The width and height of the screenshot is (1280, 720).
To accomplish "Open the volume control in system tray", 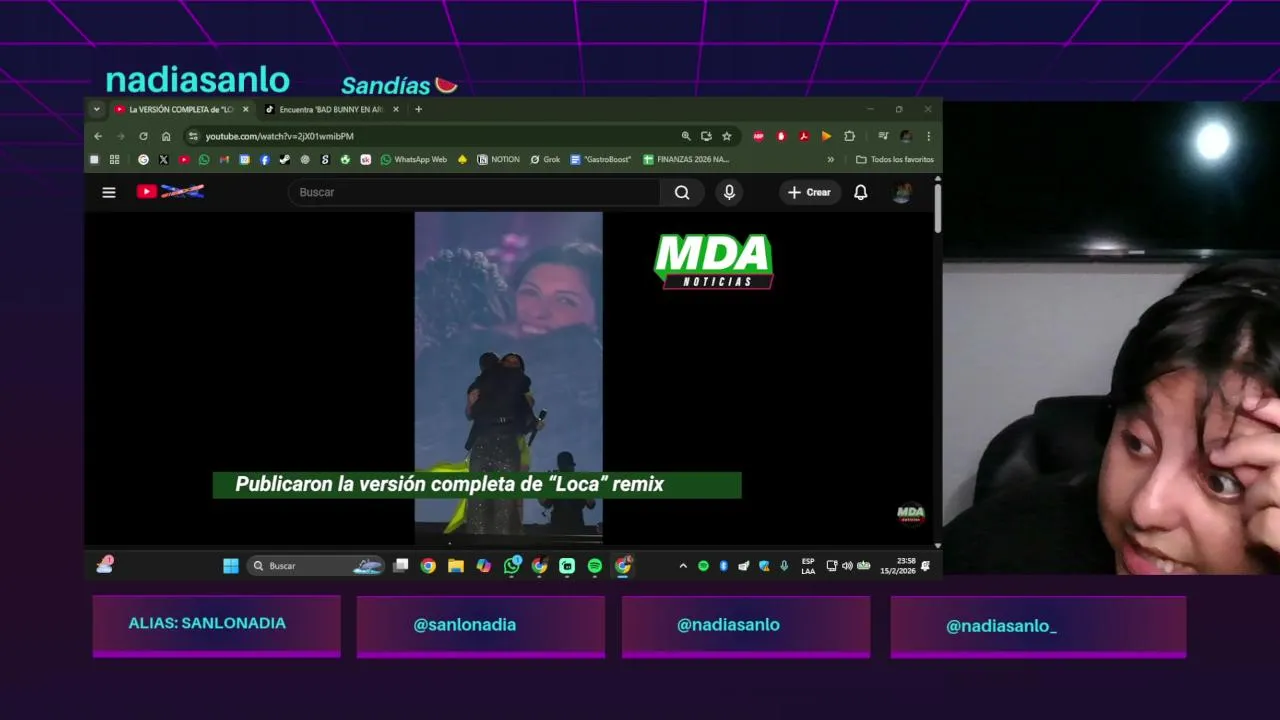I will point(848,566).
